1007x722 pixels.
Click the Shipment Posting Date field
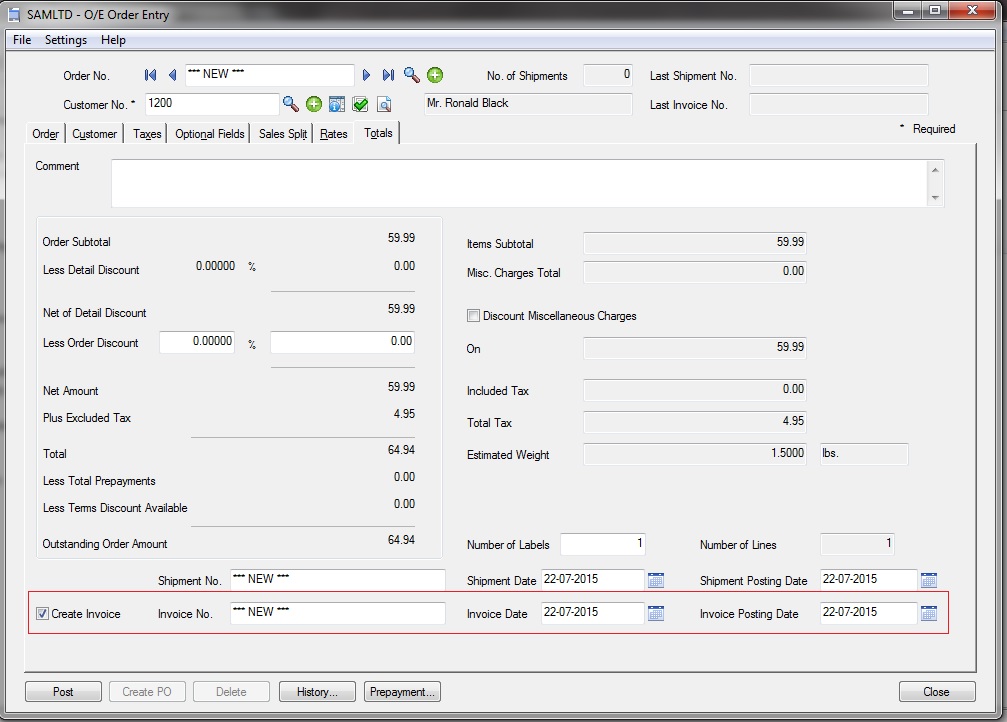(868, 580)
